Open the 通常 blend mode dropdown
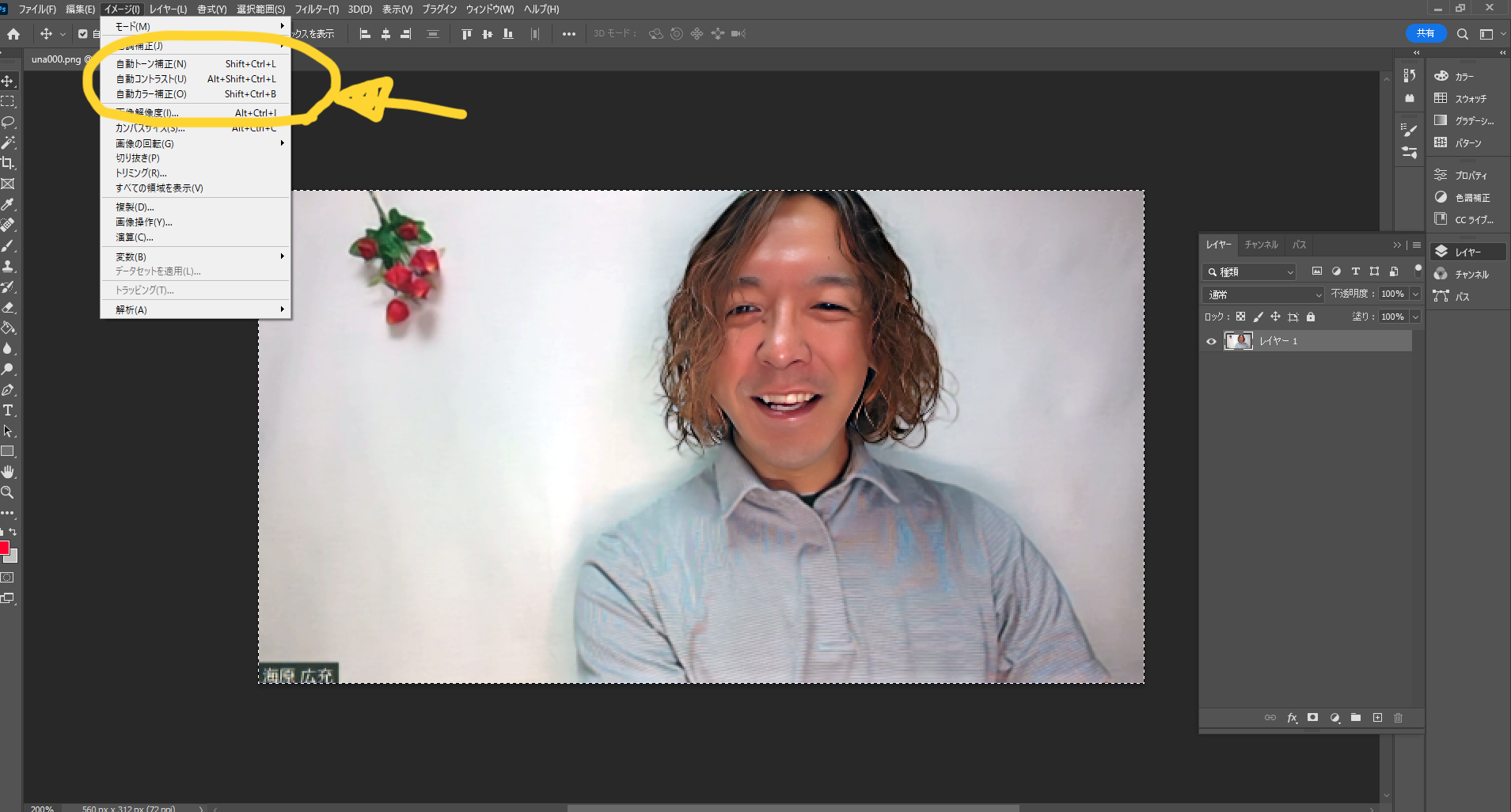 [x=1264, y=294]
